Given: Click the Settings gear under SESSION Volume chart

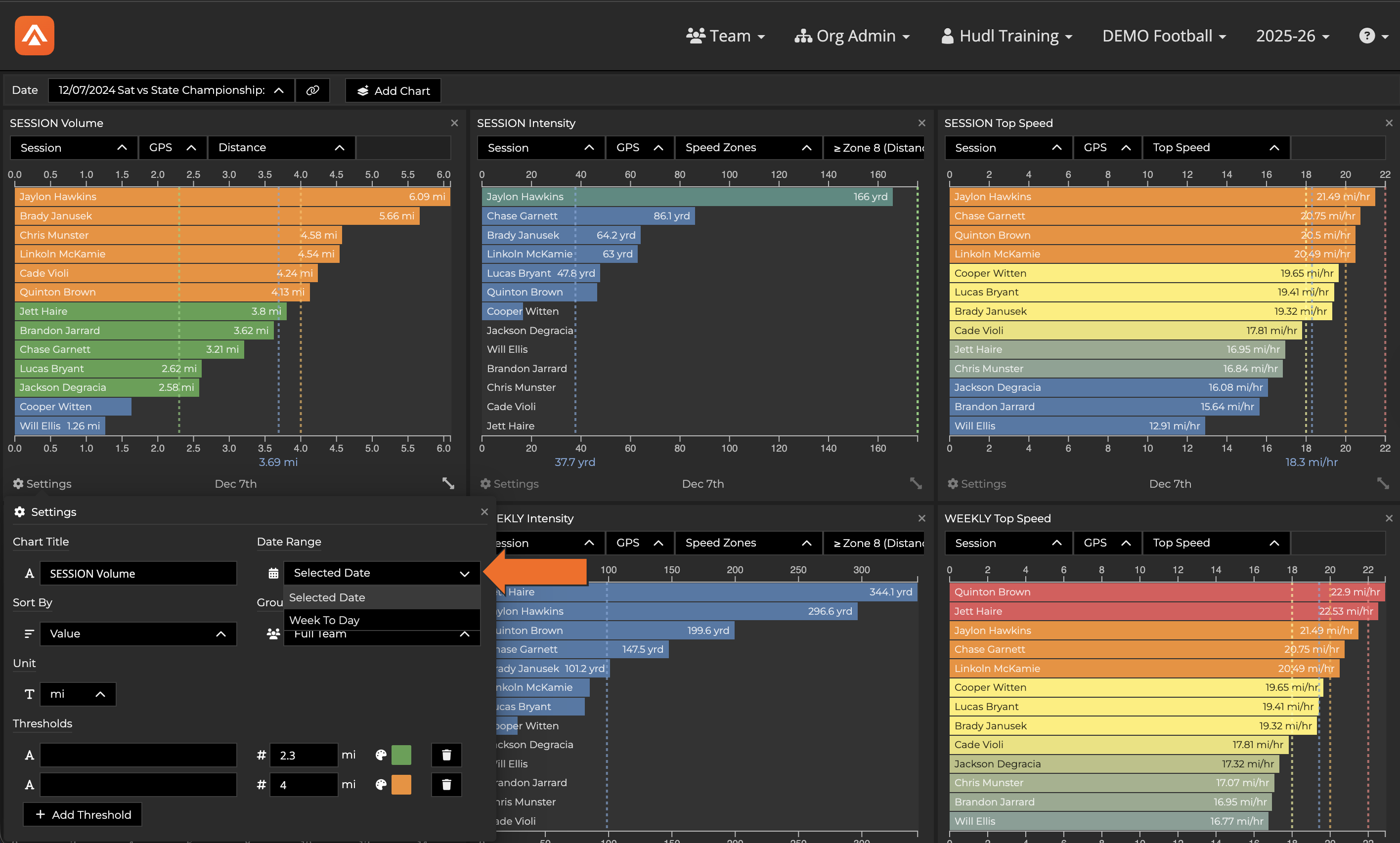Looking at the screenshot, I should (x=19, y=483).
